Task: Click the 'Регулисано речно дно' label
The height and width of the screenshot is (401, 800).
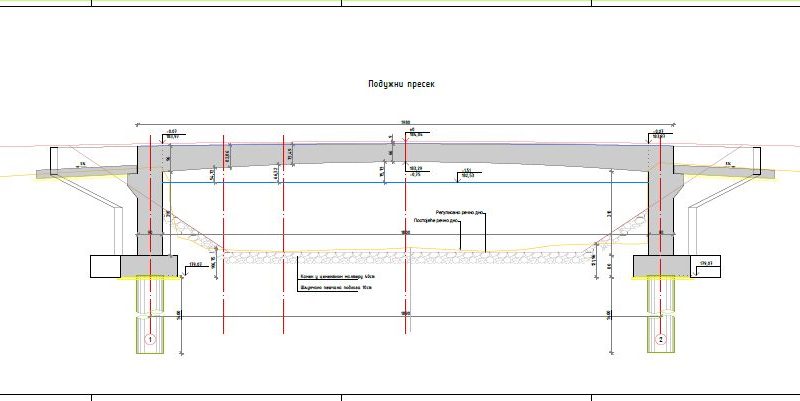Action: click(460, 212)
